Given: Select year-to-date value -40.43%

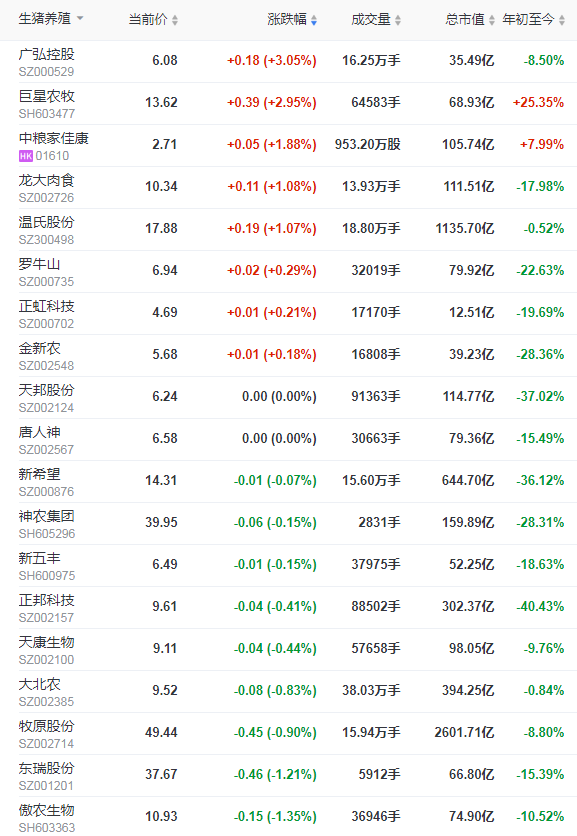Looking at the screenshot, I should pyautogui.click(x=540, y=607).
